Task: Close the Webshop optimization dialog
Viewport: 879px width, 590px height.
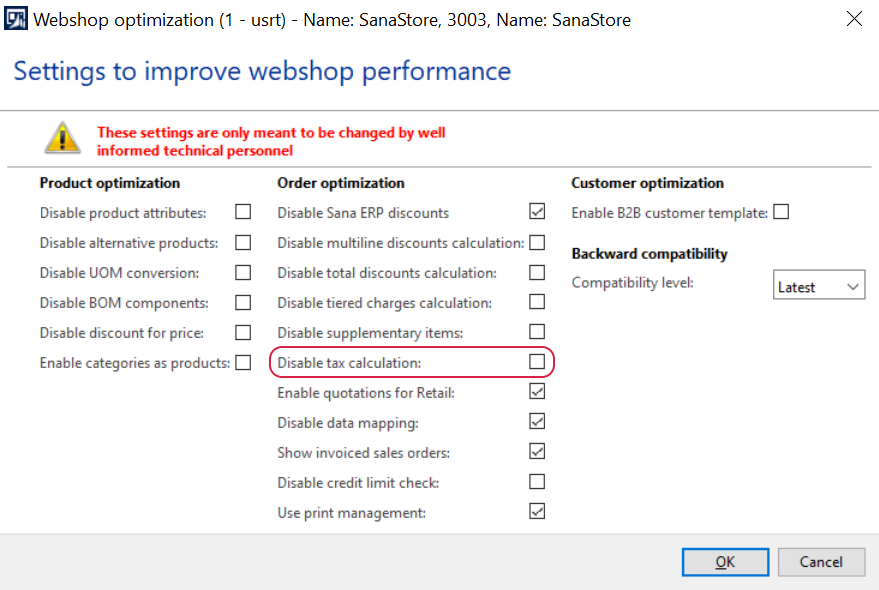Action: (854, 19)
